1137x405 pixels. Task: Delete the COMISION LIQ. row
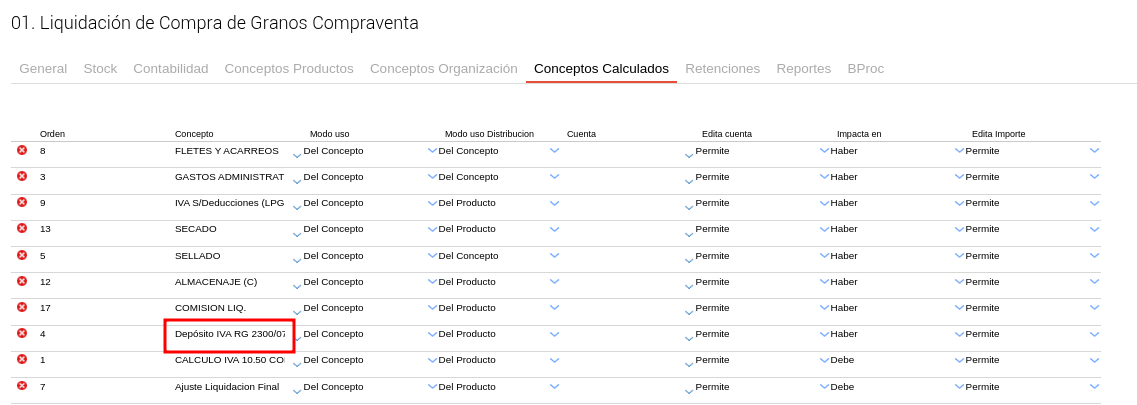22,307
